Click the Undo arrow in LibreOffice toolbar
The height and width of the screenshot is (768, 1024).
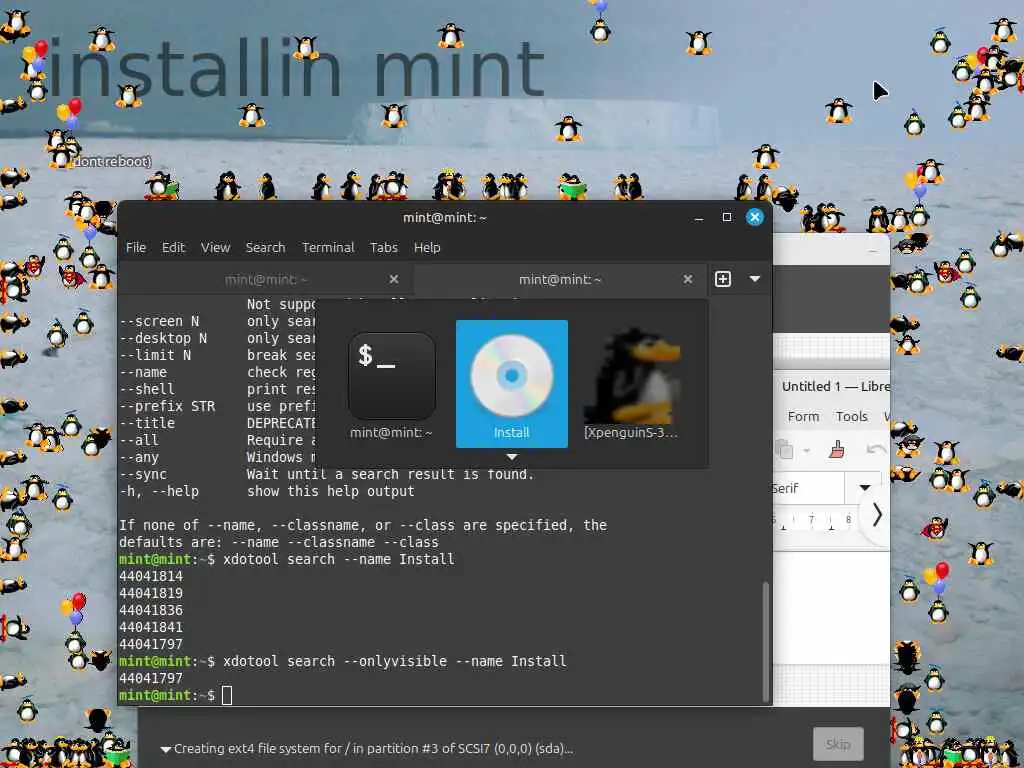point(876,449)
